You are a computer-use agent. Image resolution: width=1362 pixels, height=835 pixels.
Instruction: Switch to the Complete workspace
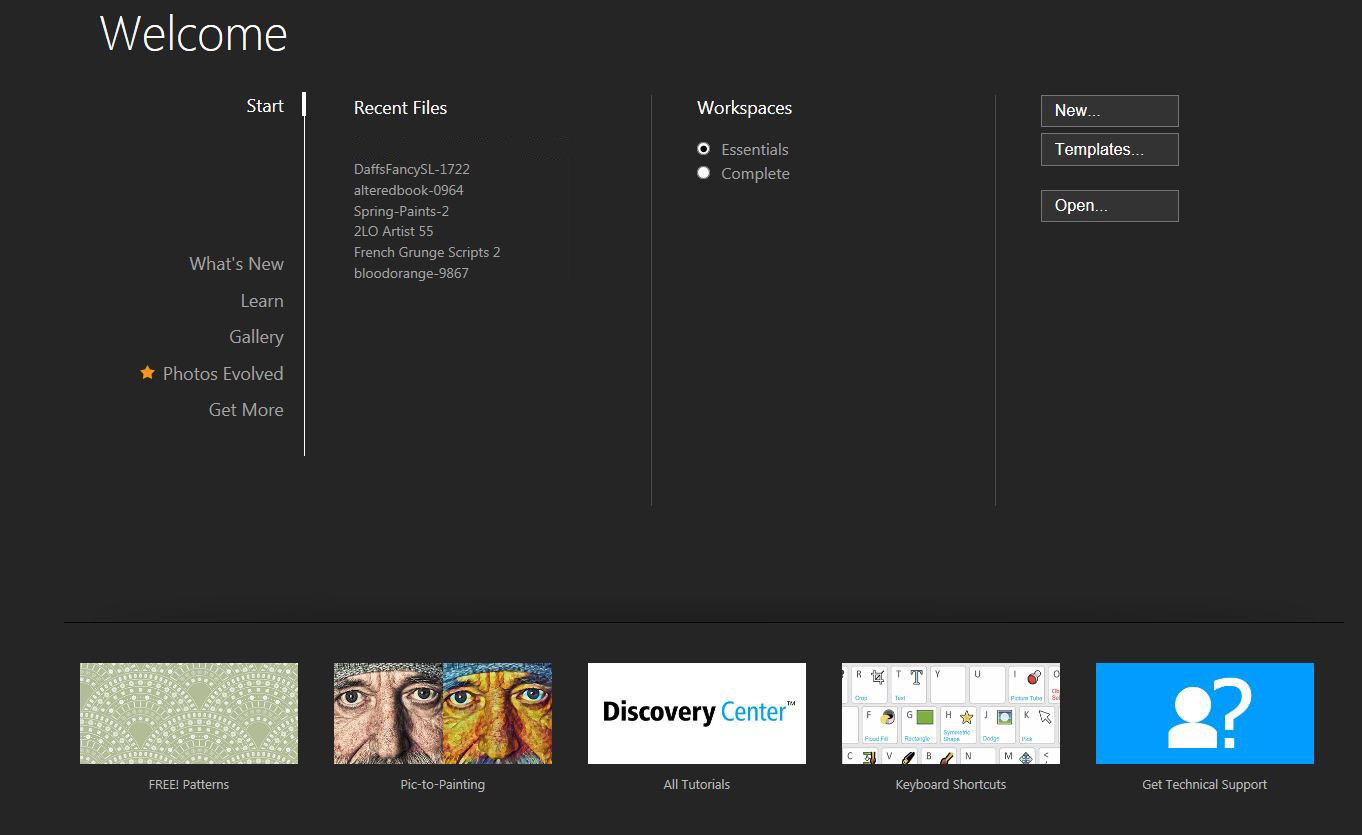coord(704,172)
